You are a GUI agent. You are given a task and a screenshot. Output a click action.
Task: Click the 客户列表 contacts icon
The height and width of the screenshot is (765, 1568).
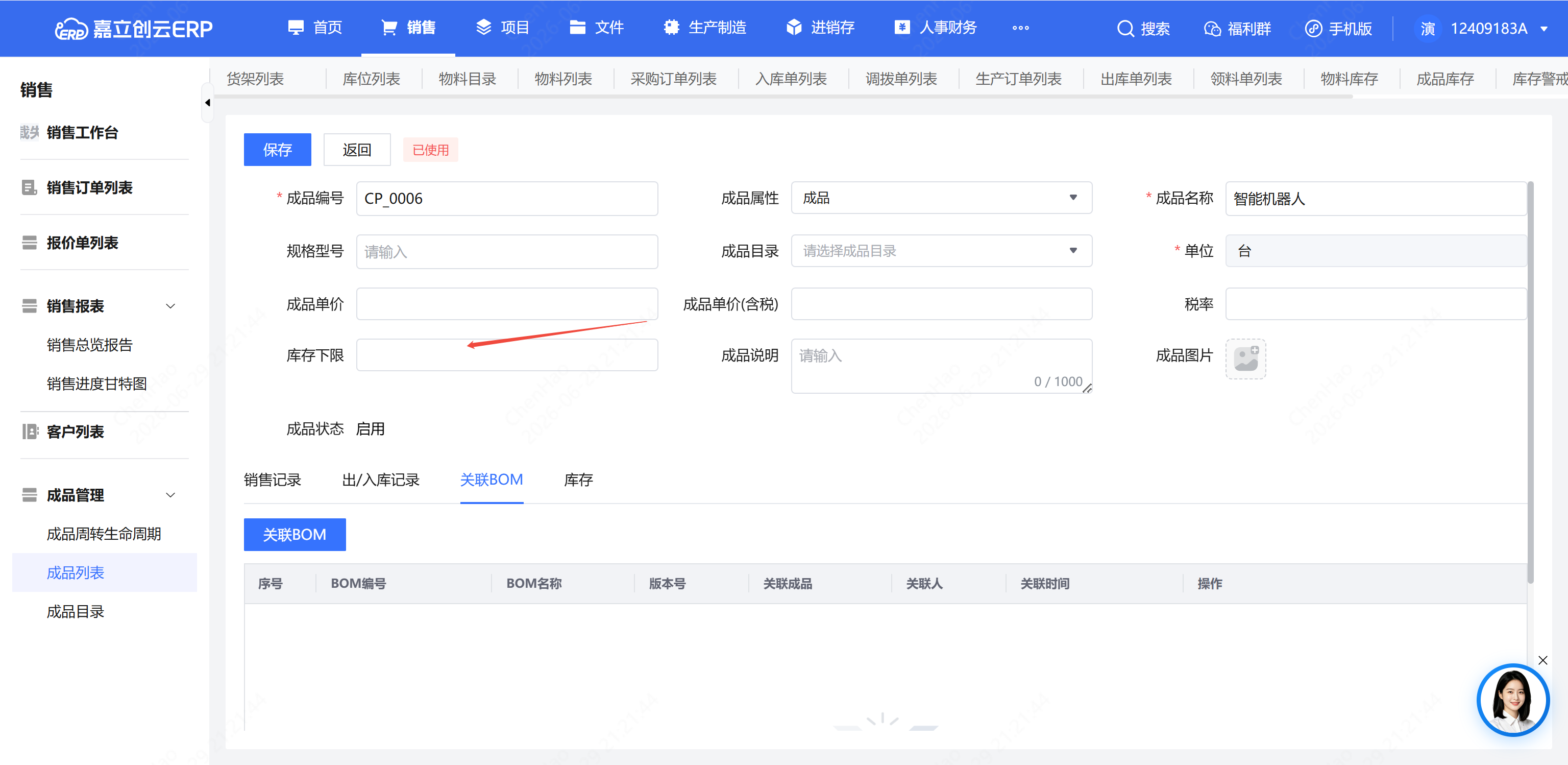[x=29, y=431]
